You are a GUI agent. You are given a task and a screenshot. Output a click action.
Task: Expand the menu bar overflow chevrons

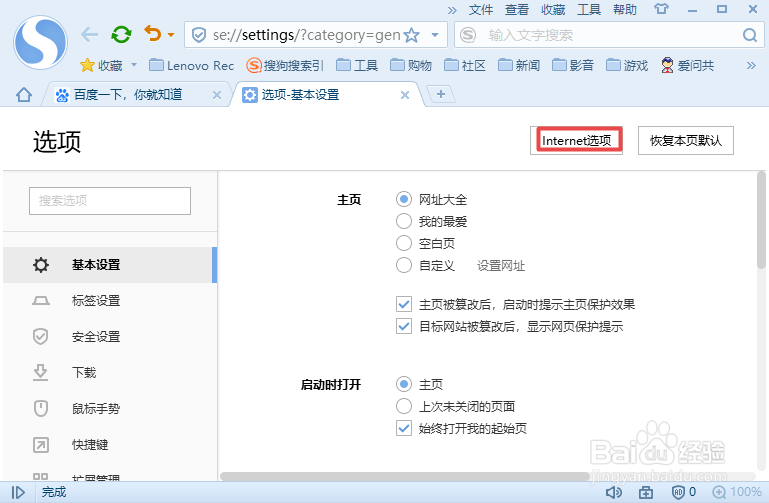pos(452,10)
